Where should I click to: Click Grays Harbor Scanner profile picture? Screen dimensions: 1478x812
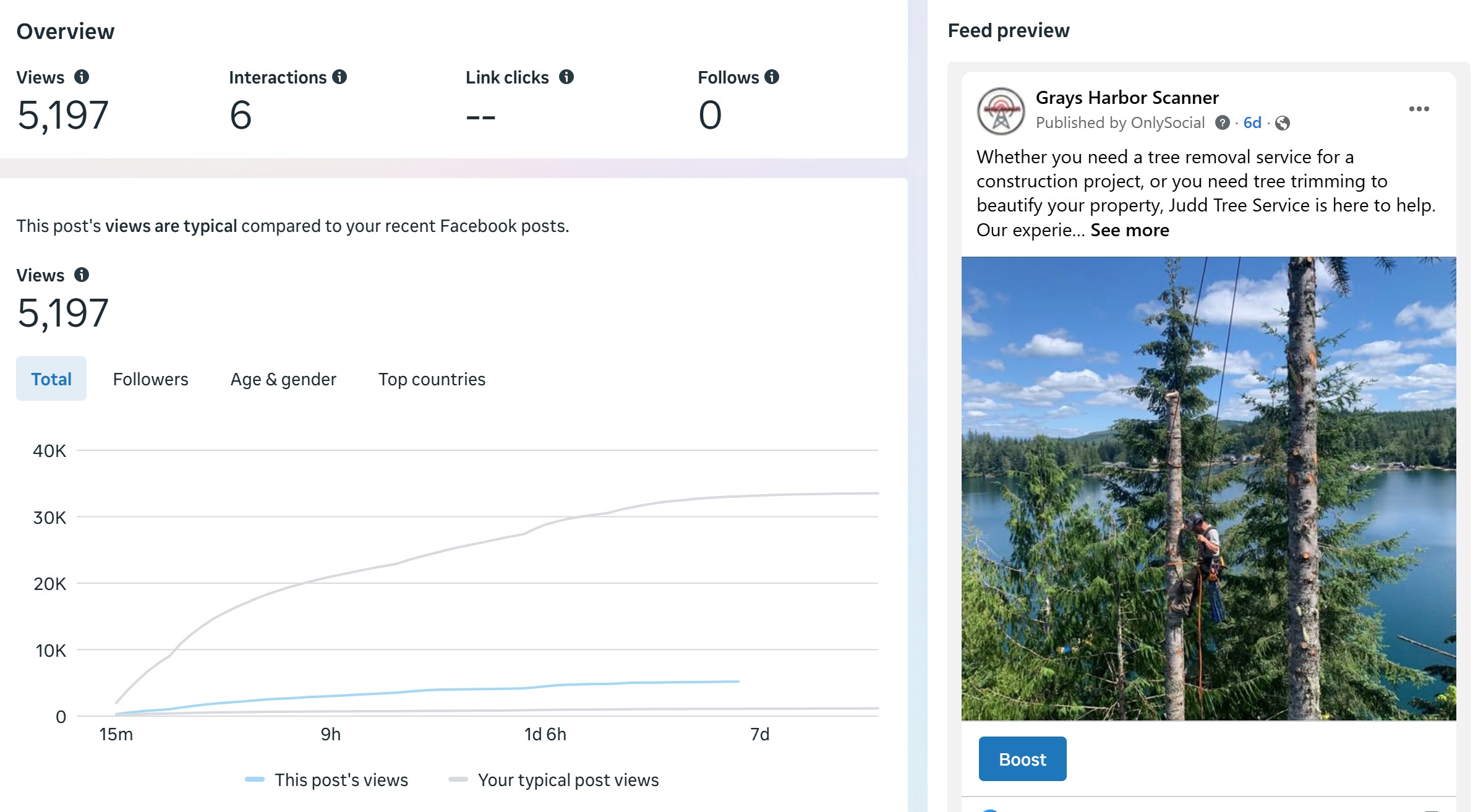pyautogui.click(x=1001, y=111)
